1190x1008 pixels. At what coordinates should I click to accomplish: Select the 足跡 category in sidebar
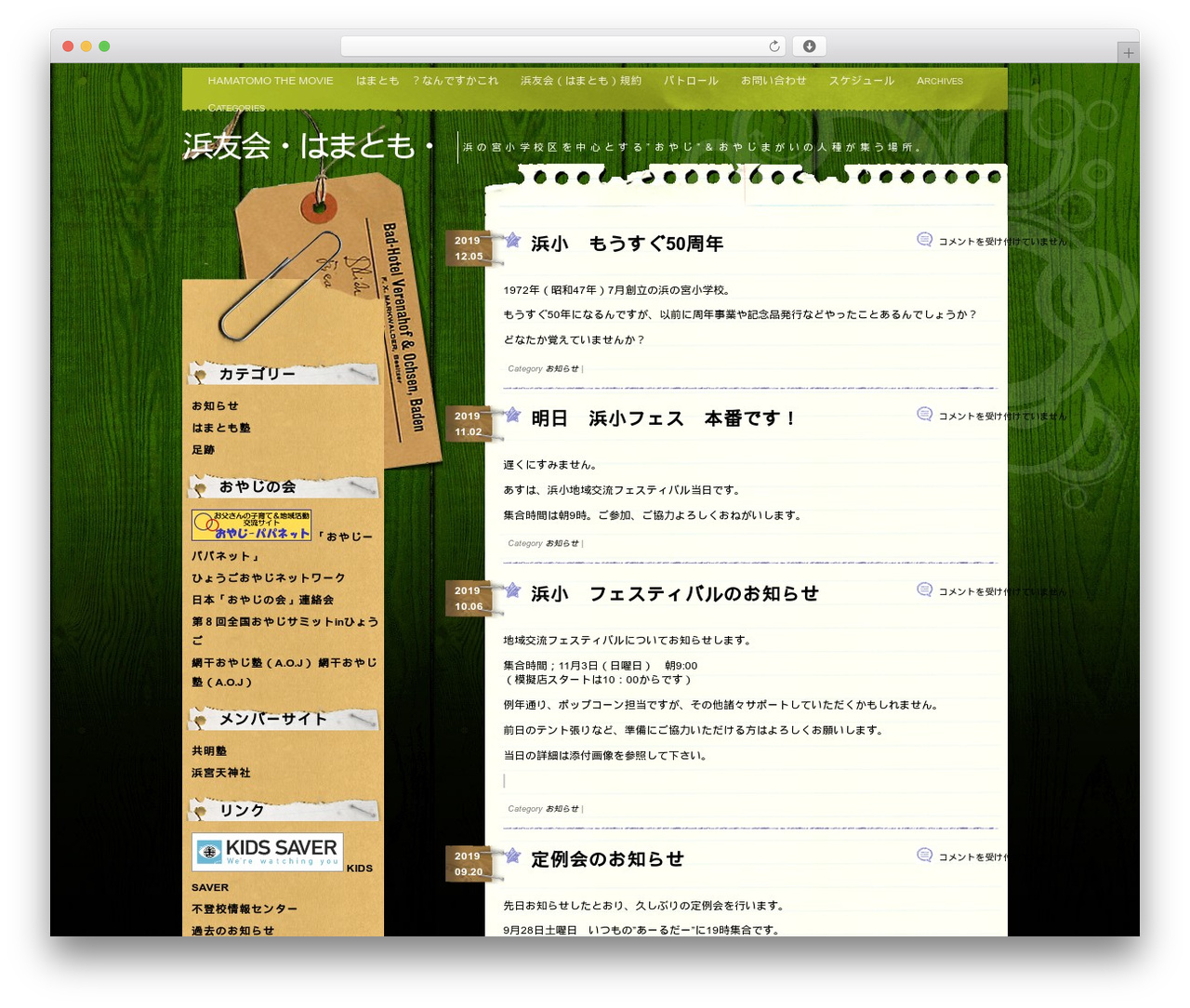[x=204, y=450]
